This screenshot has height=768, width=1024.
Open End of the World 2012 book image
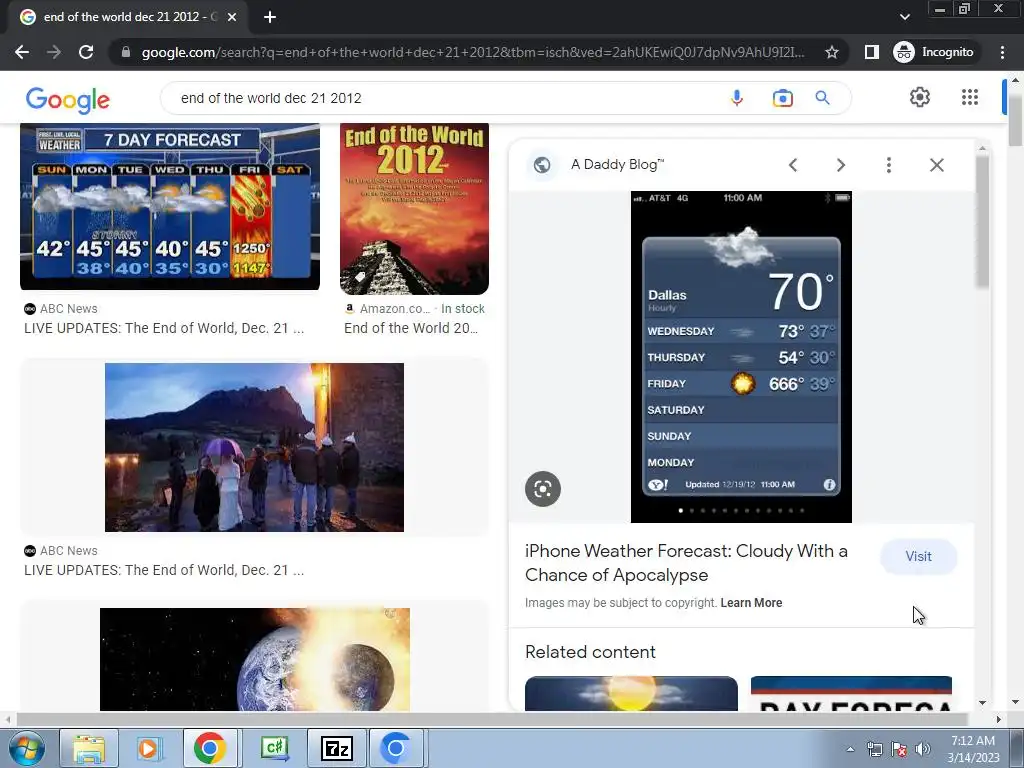tap(414, 209)
